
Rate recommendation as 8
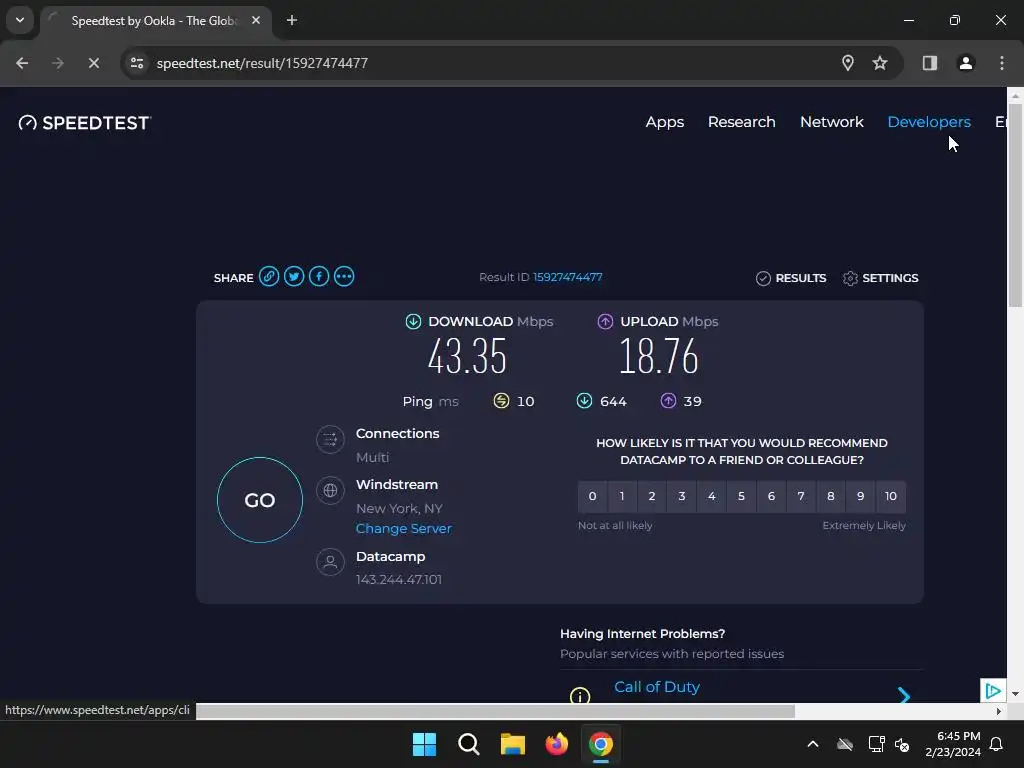831,496
